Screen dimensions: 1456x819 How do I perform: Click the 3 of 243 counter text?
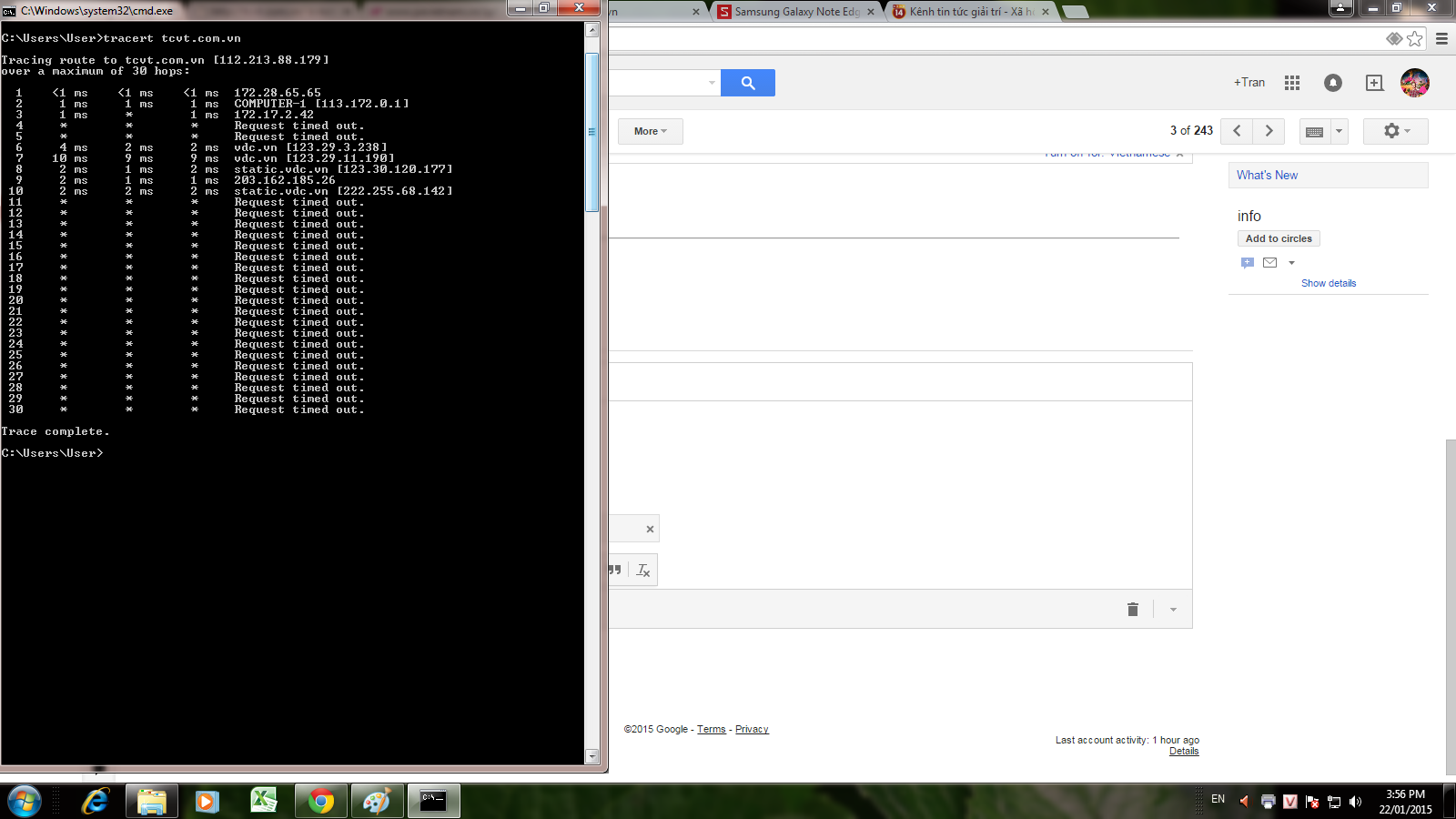coord(1191,130)
